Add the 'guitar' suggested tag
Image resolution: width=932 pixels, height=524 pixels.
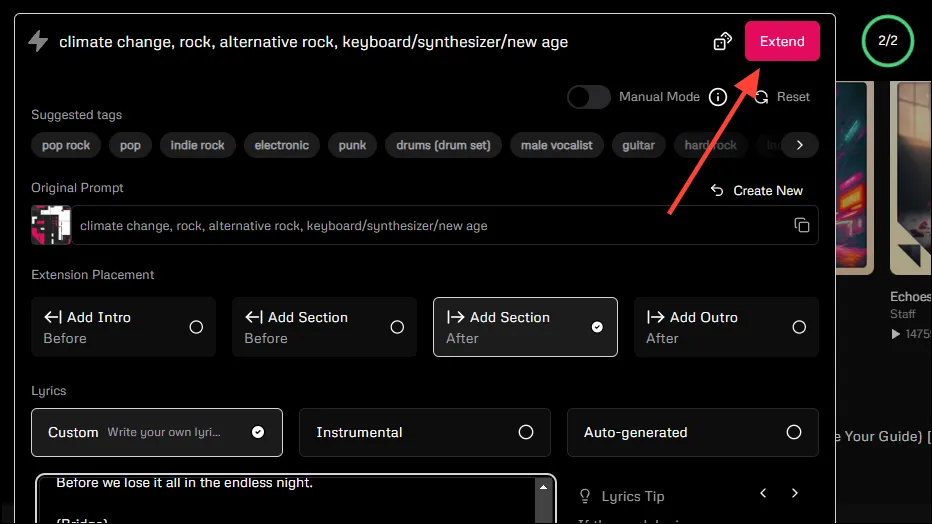pyautogui.click(x=638, y=145)
